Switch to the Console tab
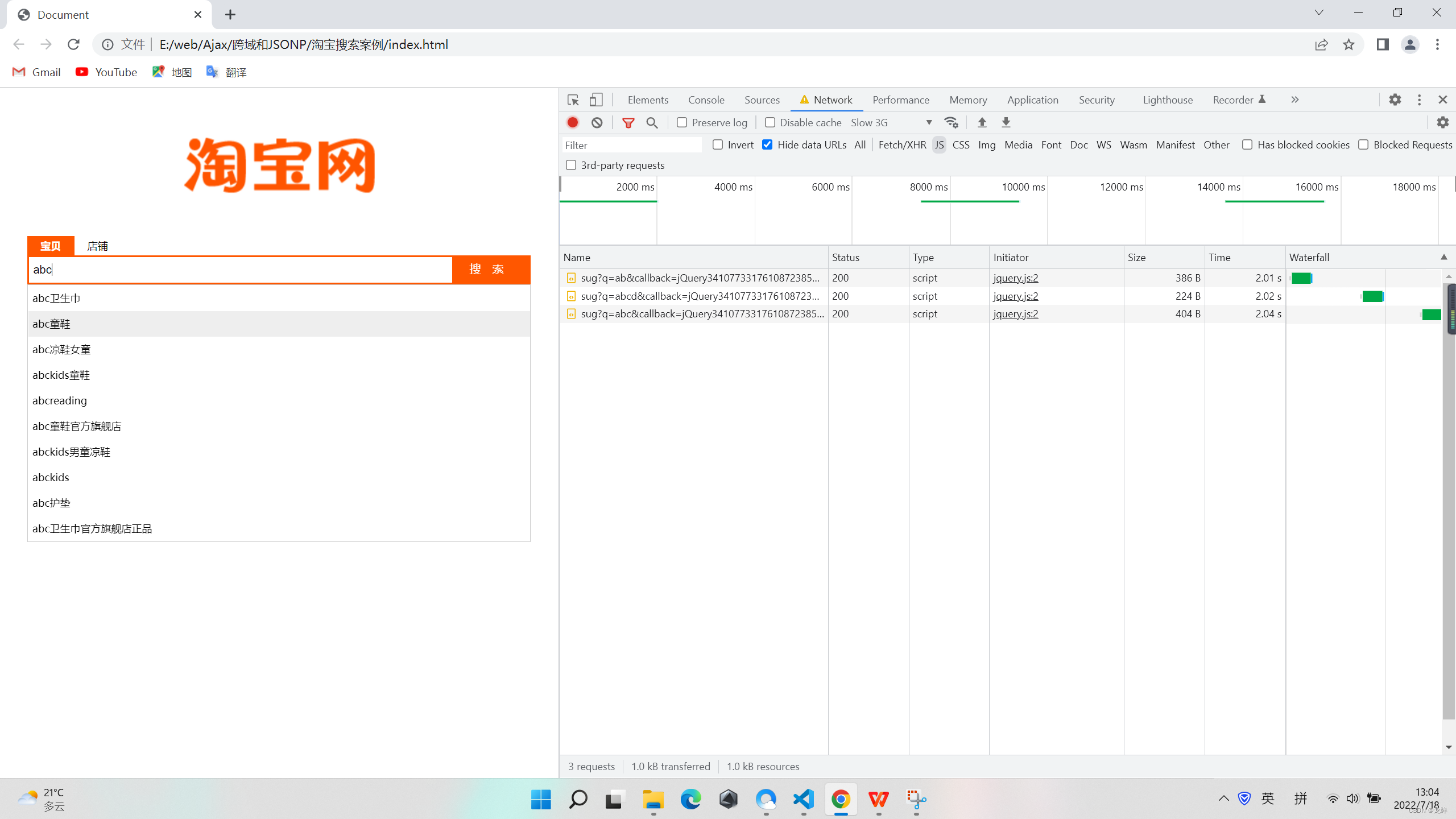Screen dimensions: 1456x819 tap(706, 100)
